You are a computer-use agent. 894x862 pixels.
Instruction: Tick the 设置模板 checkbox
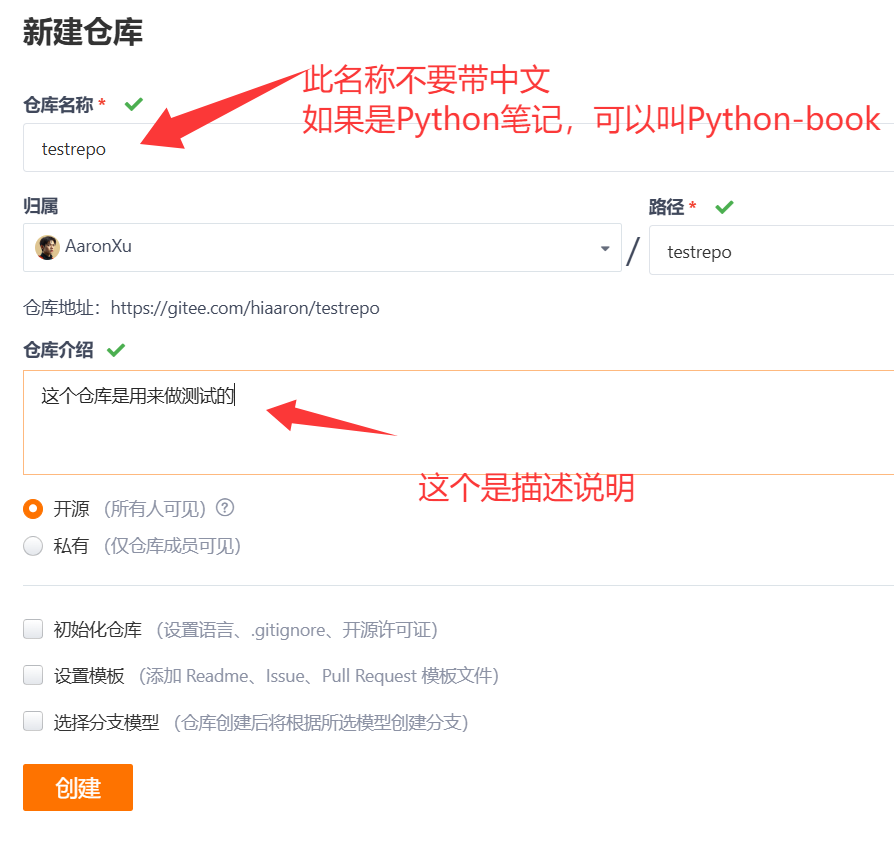(33, 675)
